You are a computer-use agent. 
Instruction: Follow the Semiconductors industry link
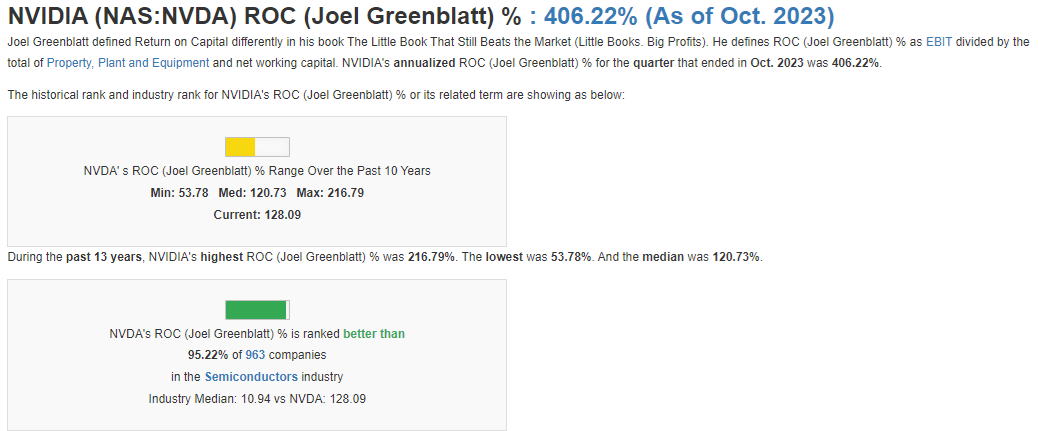tap(251, 377)
